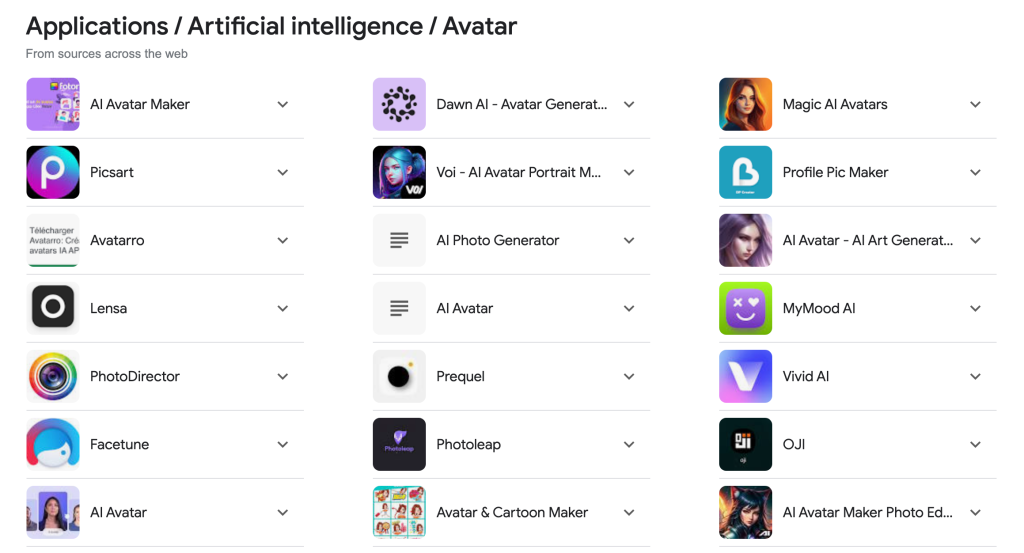Image resolution: width=1024 pixels, height=553 pixels.
Task: Click the MyMood AI smiley icon
Action: pos(745,308)
